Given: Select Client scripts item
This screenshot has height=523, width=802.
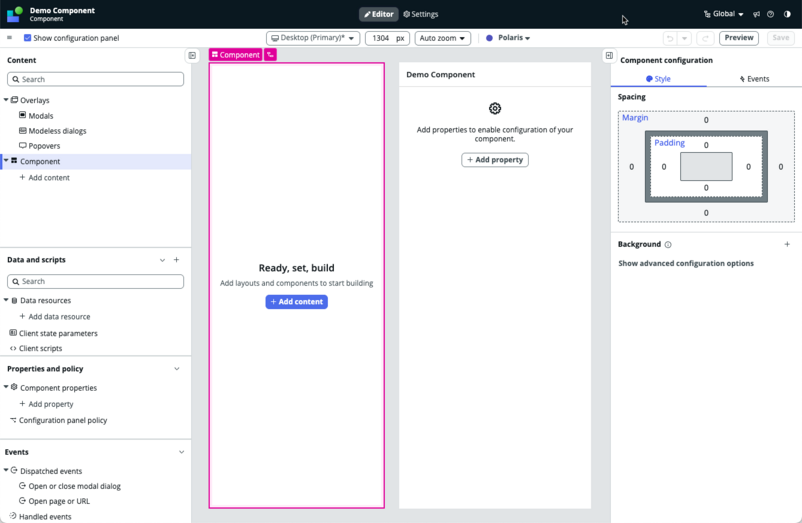Looking at the screenshot, I should pos(36,348).
